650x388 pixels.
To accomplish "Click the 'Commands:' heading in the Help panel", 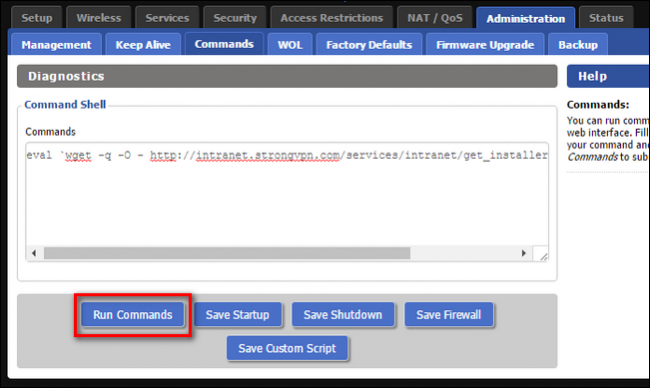I will point(598,104).
